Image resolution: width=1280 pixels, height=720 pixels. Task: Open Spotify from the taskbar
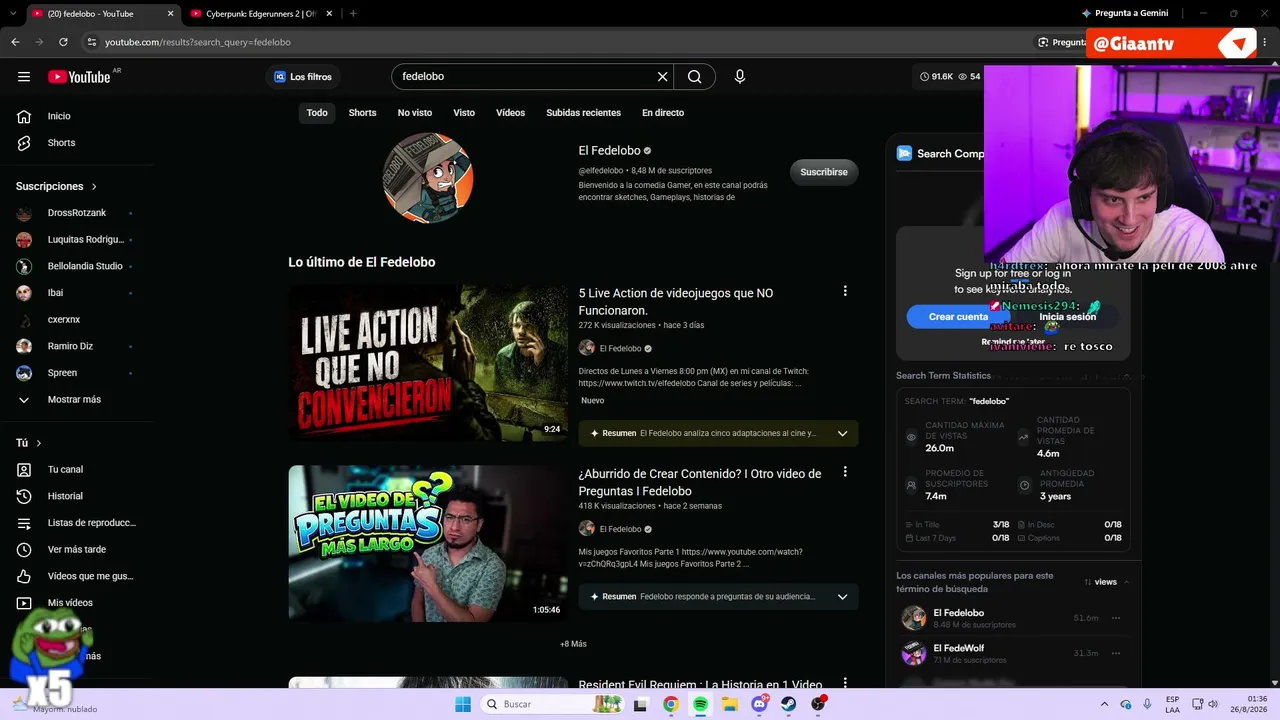pyautogui.click(x=700, y=704)
